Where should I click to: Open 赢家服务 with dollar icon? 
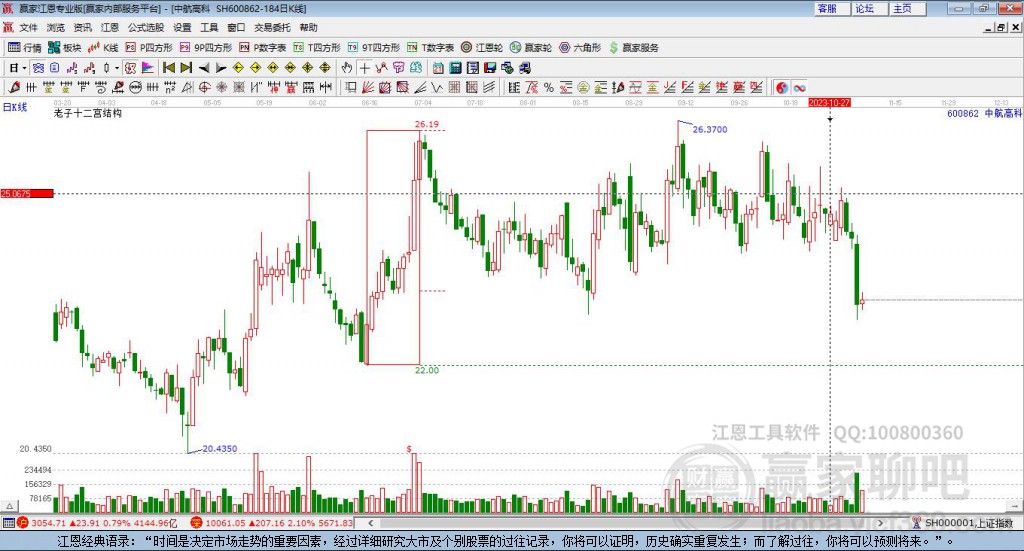coord(633,48)
